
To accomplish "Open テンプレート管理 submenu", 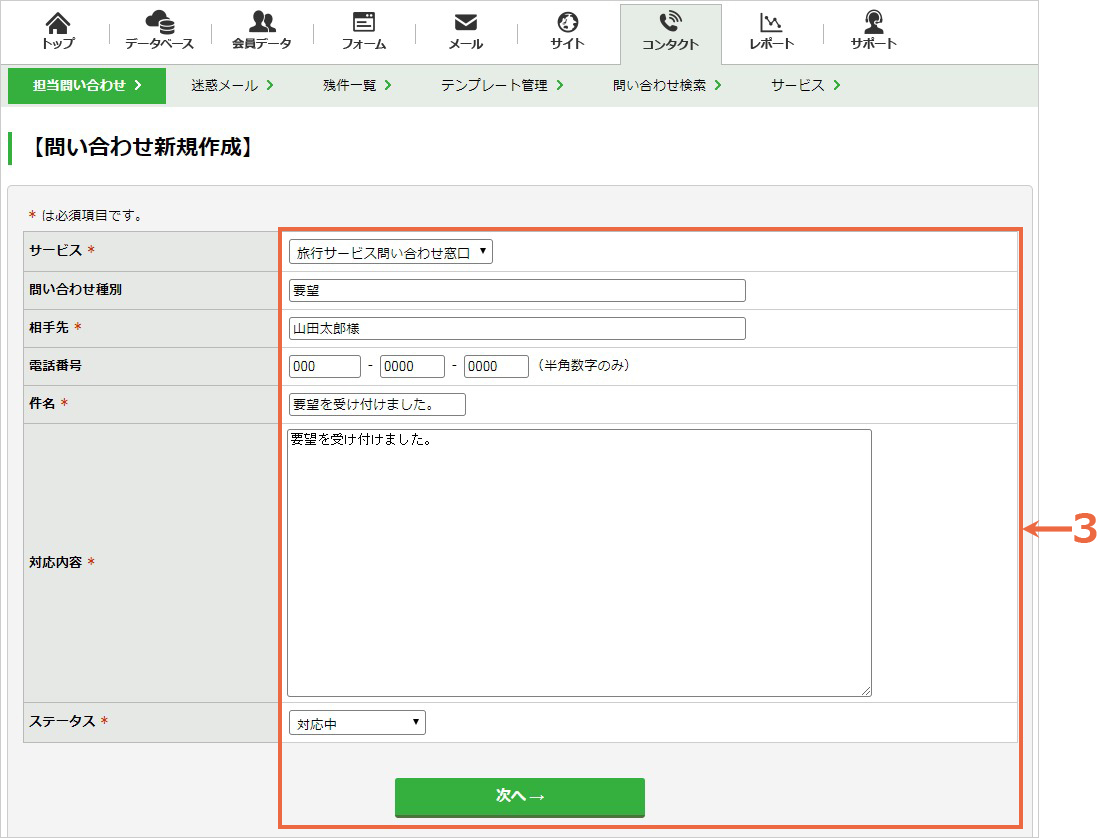I will point(502,86).
